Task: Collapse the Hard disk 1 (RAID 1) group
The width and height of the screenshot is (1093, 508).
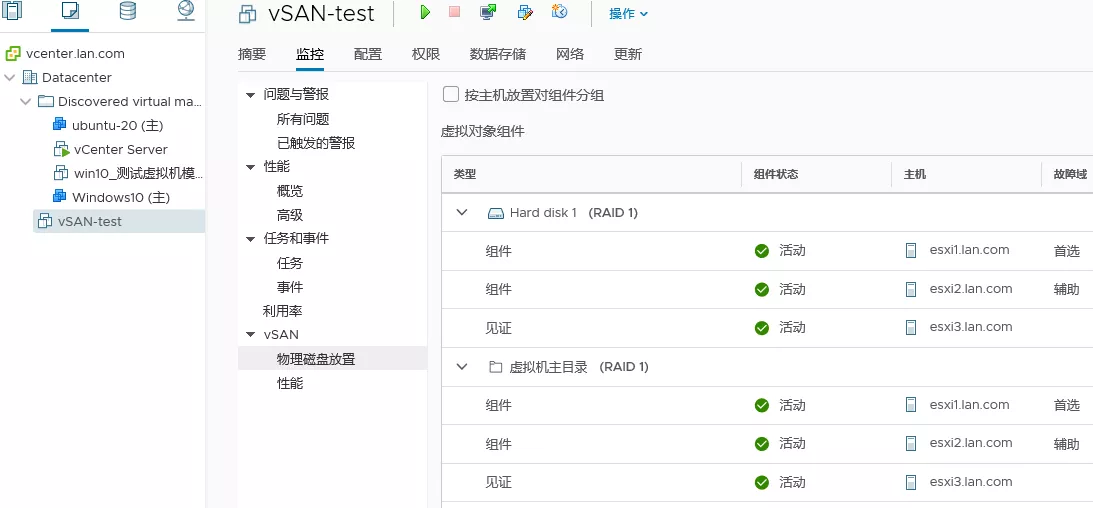Action: coord(462,213)
